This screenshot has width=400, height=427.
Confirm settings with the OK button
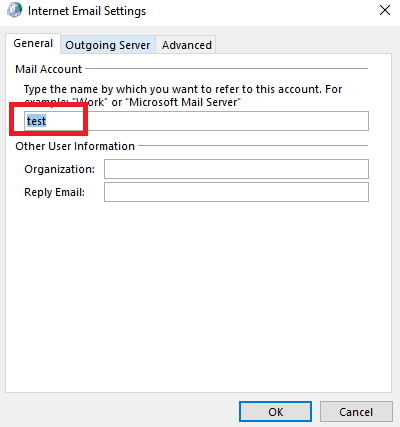click(x=276, y=412)
